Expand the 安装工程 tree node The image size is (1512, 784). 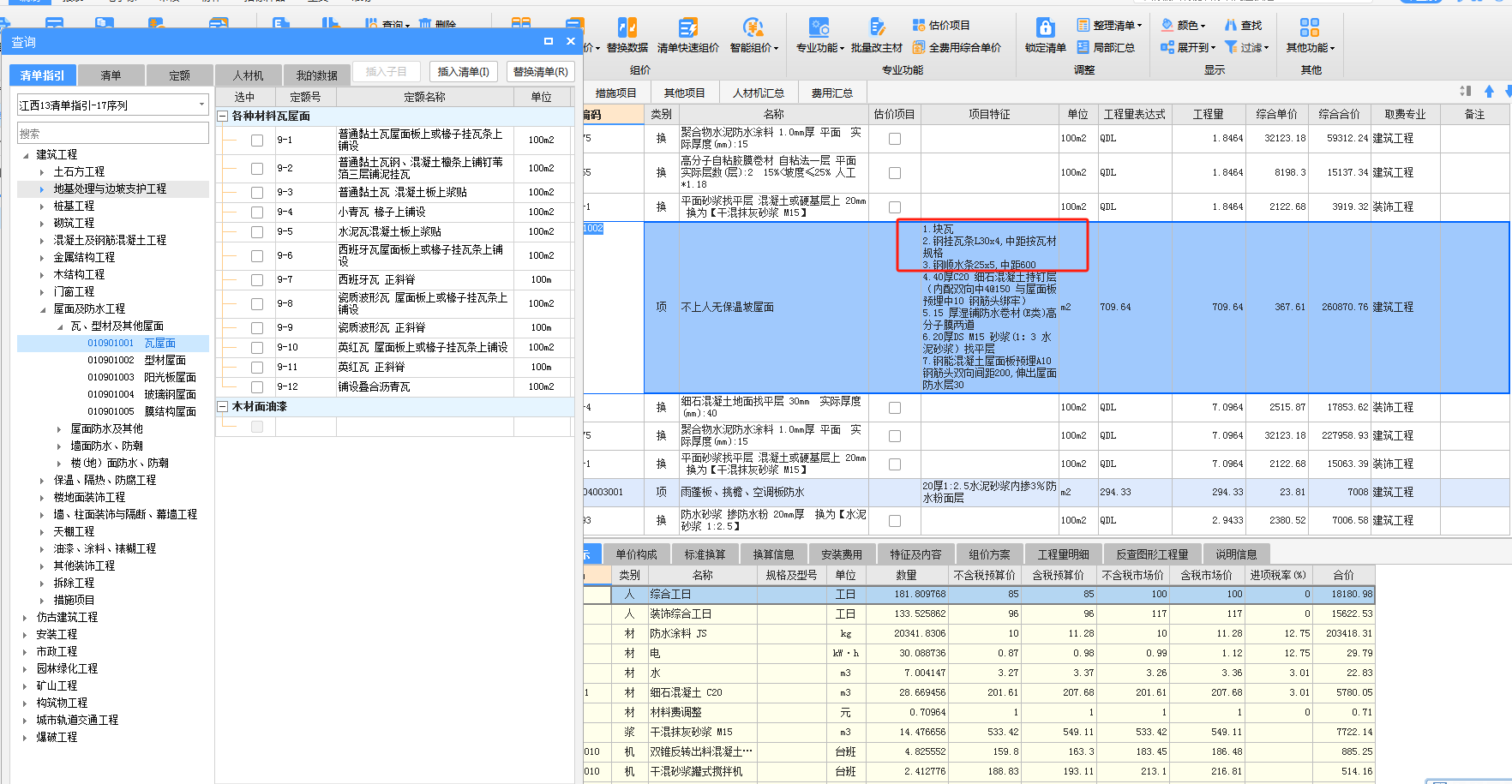click(25, 635)
